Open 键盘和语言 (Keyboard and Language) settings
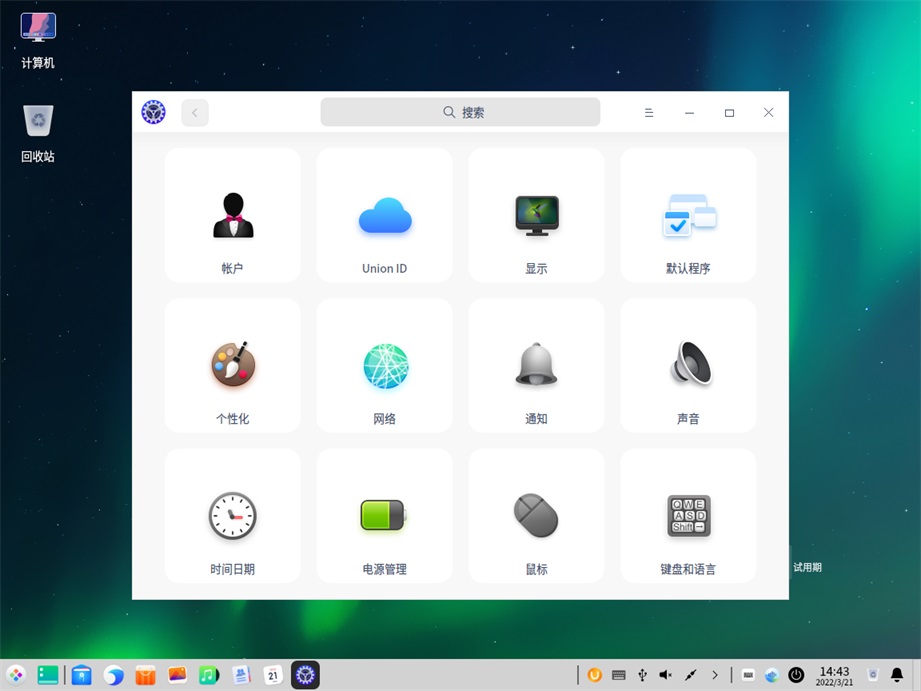The image size is (921, 691). pyautogui.click(x=689, y=516)
